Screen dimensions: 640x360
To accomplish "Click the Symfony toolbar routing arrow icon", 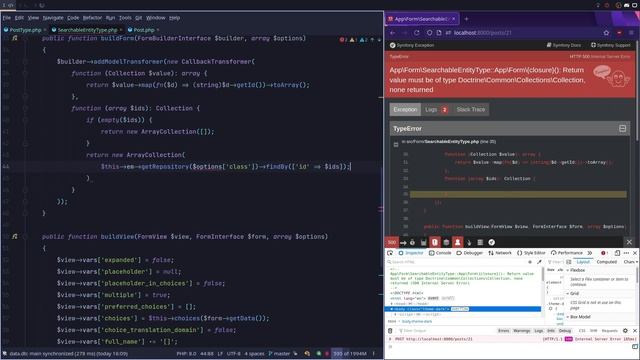I will point(403,242).
